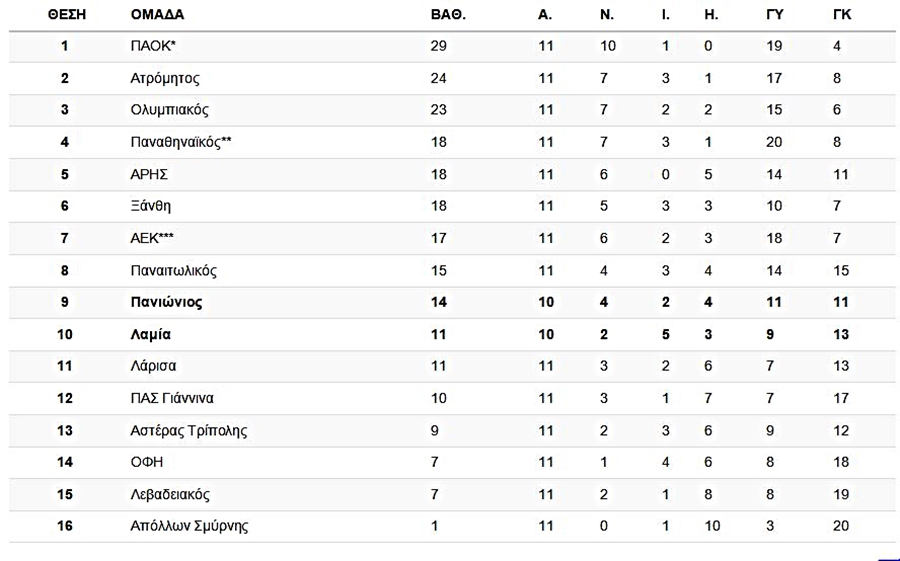Click on Ολυμπιακός in the table

(x=169, y=110)
